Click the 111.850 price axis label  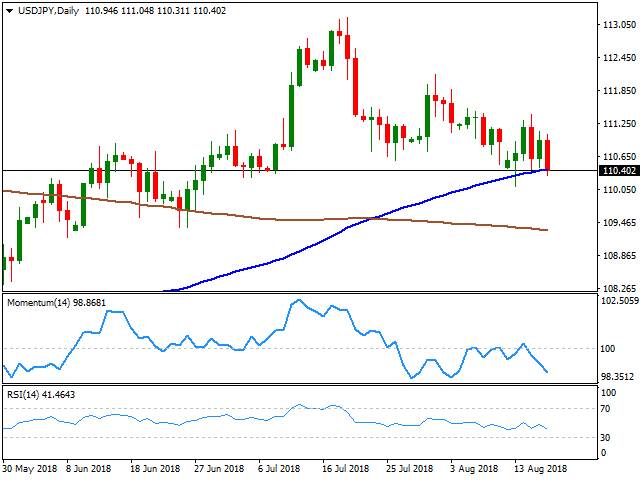coord(619,91)
